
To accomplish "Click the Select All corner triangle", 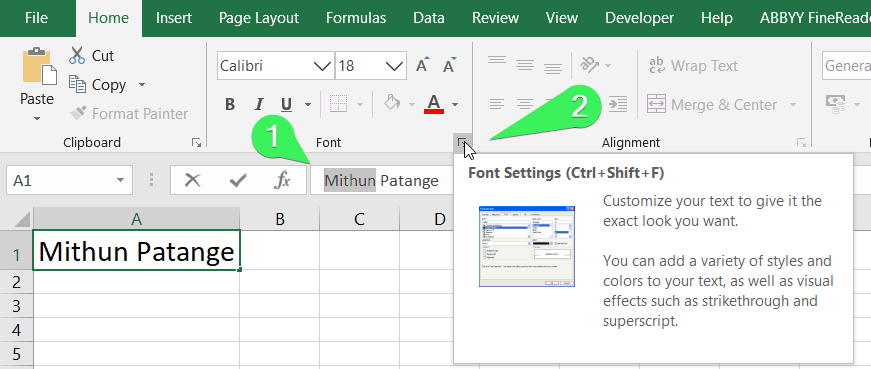I will (x=23, y=219).
